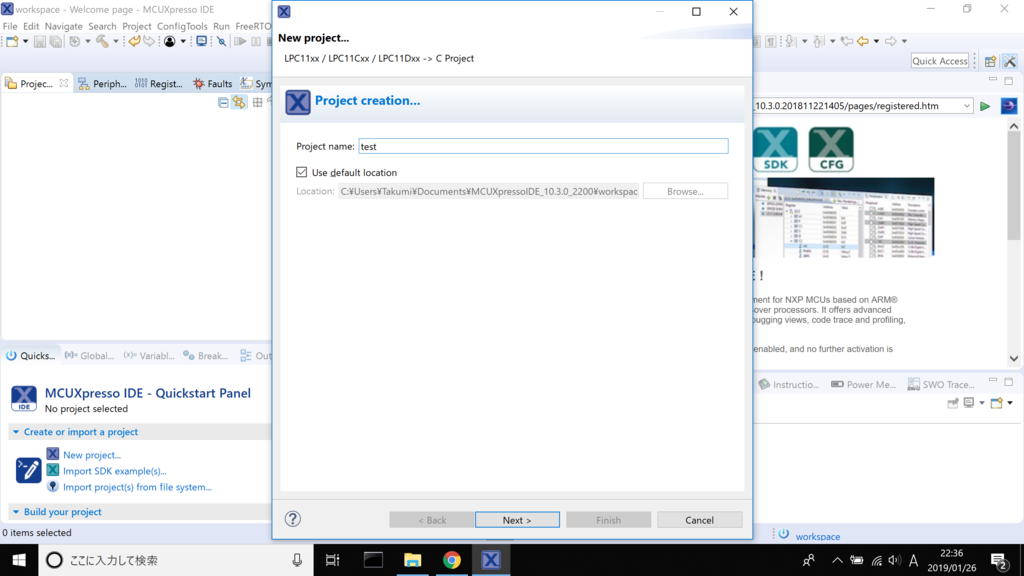Click the hammer Build icon
1024x576 pixels.
(x=103, y=42)
